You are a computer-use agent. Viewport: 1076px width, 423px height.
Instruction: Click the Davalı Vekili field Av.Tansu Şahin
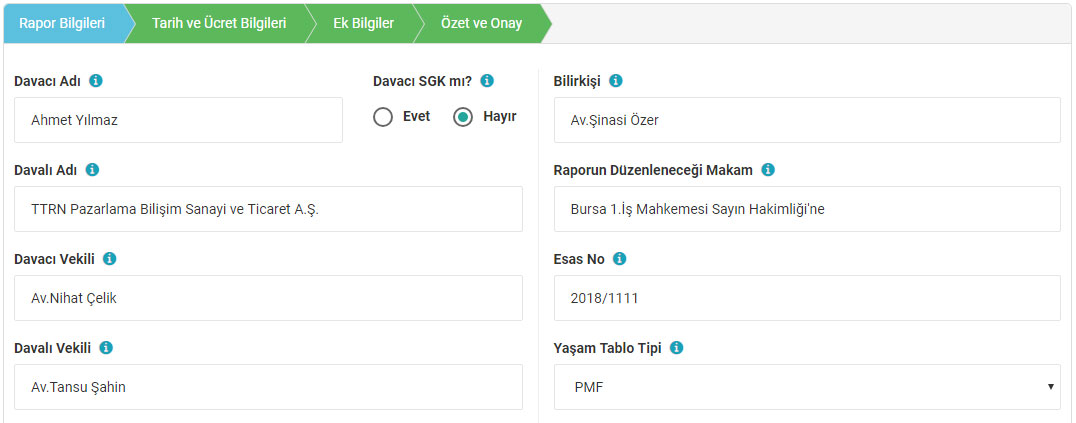(268, 387)
